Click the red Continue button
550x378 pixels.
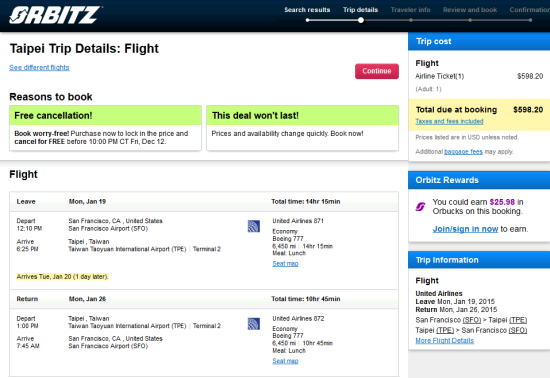pos(377,71)
